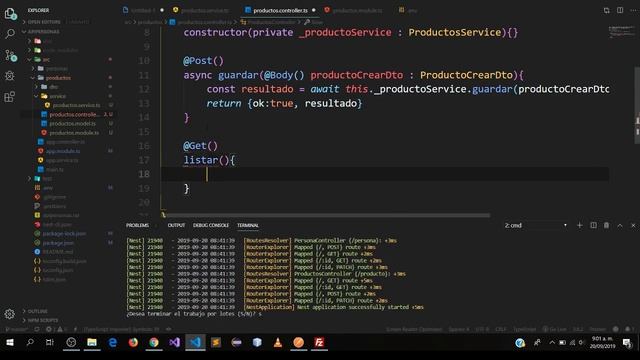The height and width of the screenshot is (360, 640).
Task: Split the terminal panel
Action: pyautogui.click(x=593, y=225)
